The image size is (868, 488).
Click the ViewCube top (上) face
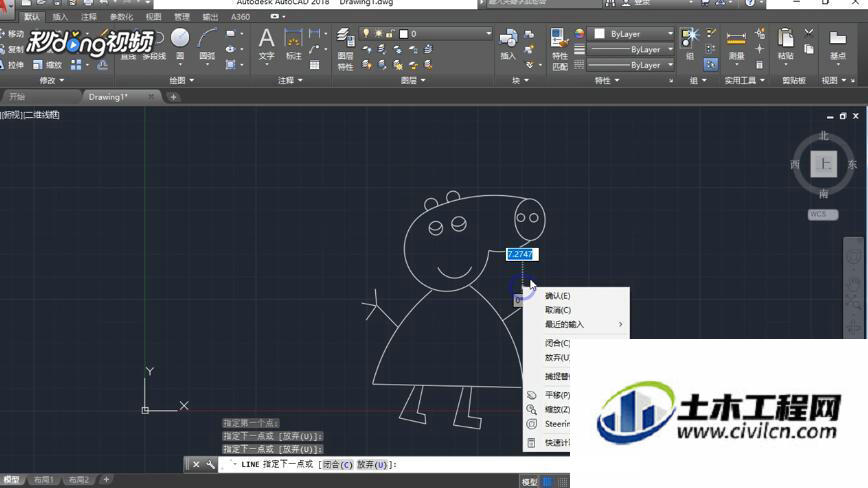click(824, 164)
